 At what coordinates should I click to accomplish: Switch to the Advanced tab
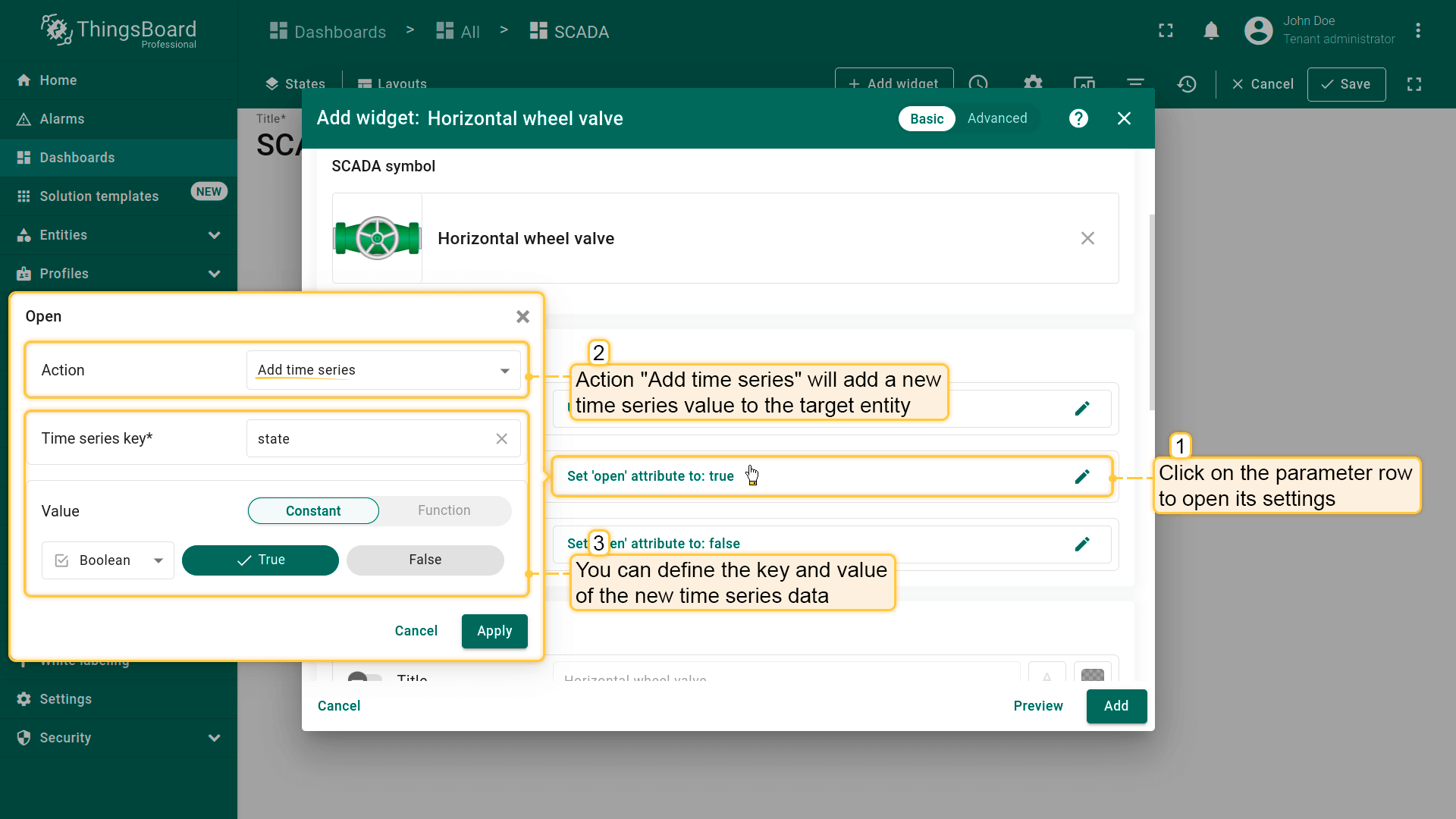(996, 118)
